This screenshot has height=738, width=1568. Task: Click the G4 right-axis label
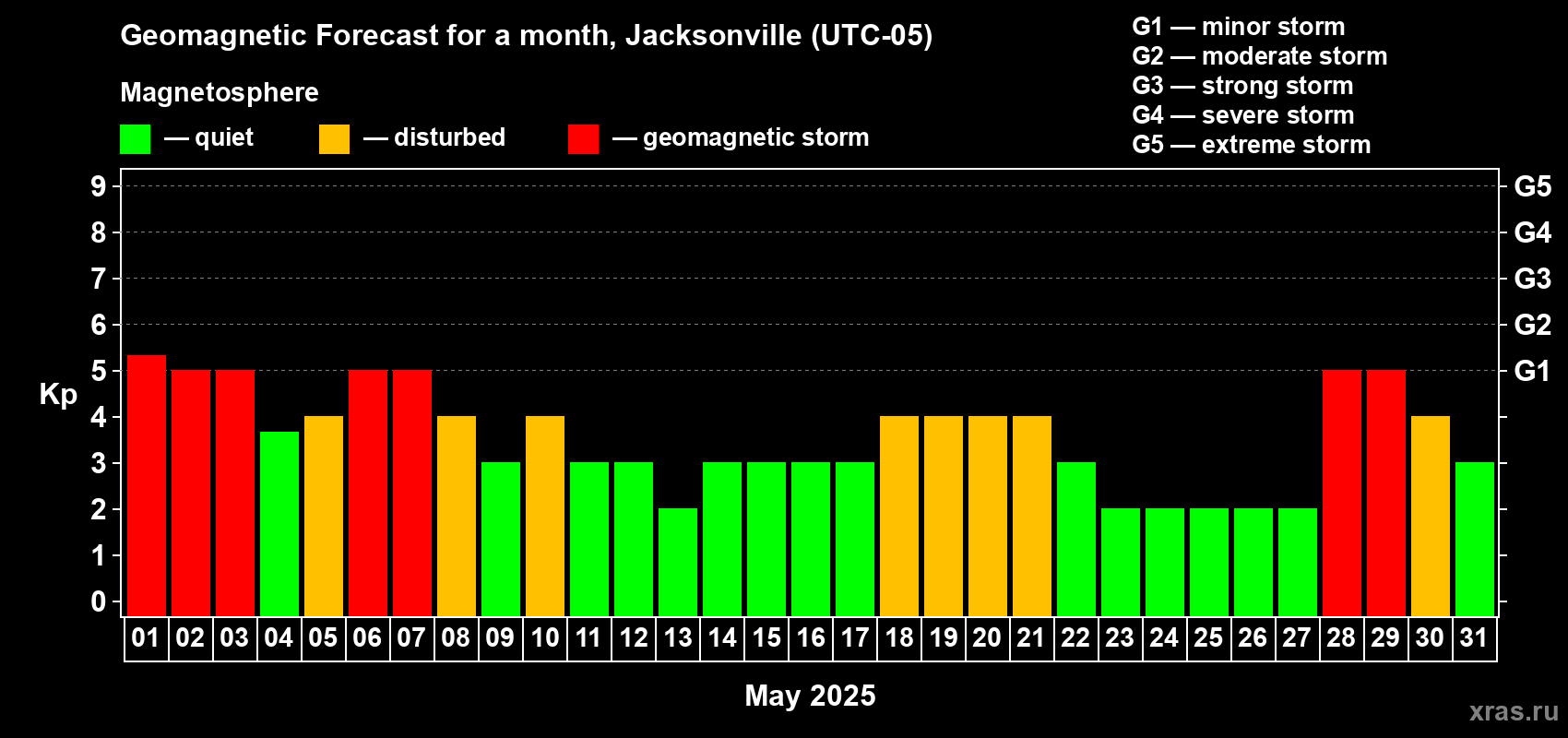pyautogui.click(x=1533, y=233)
